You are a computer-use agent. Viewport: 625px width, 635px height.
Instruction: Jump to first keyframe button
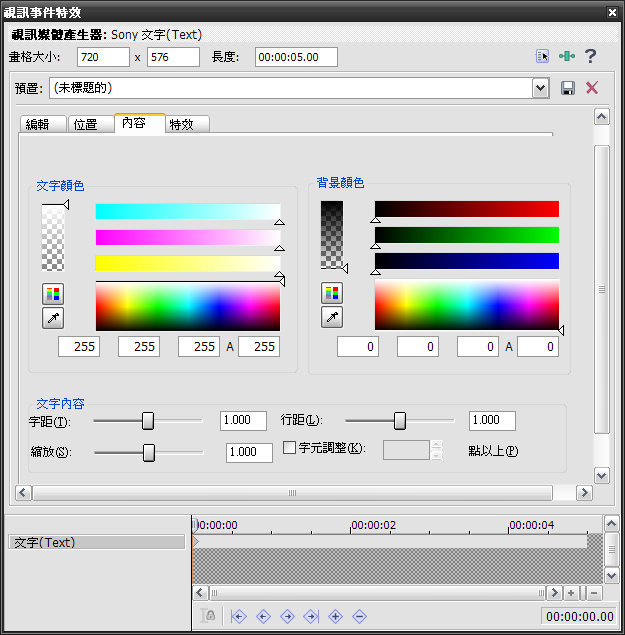pyautogui.click(x=239, y=616)
